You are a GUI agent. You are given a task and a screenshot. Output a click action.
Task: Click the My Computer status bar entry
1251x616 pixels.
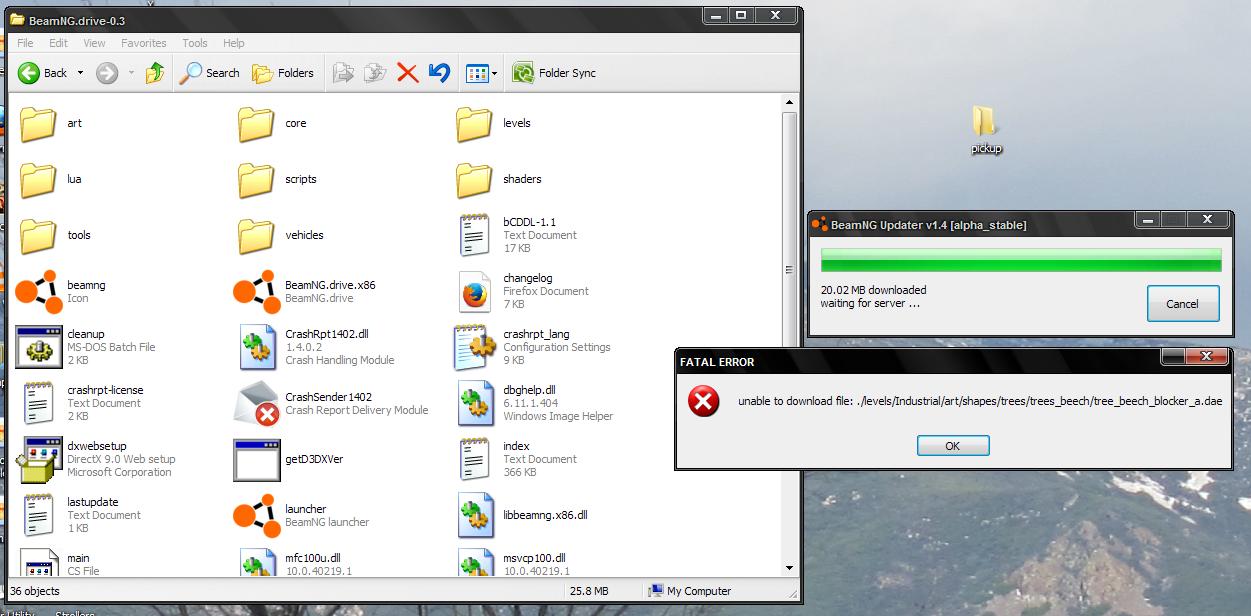[x=690, y=591]
